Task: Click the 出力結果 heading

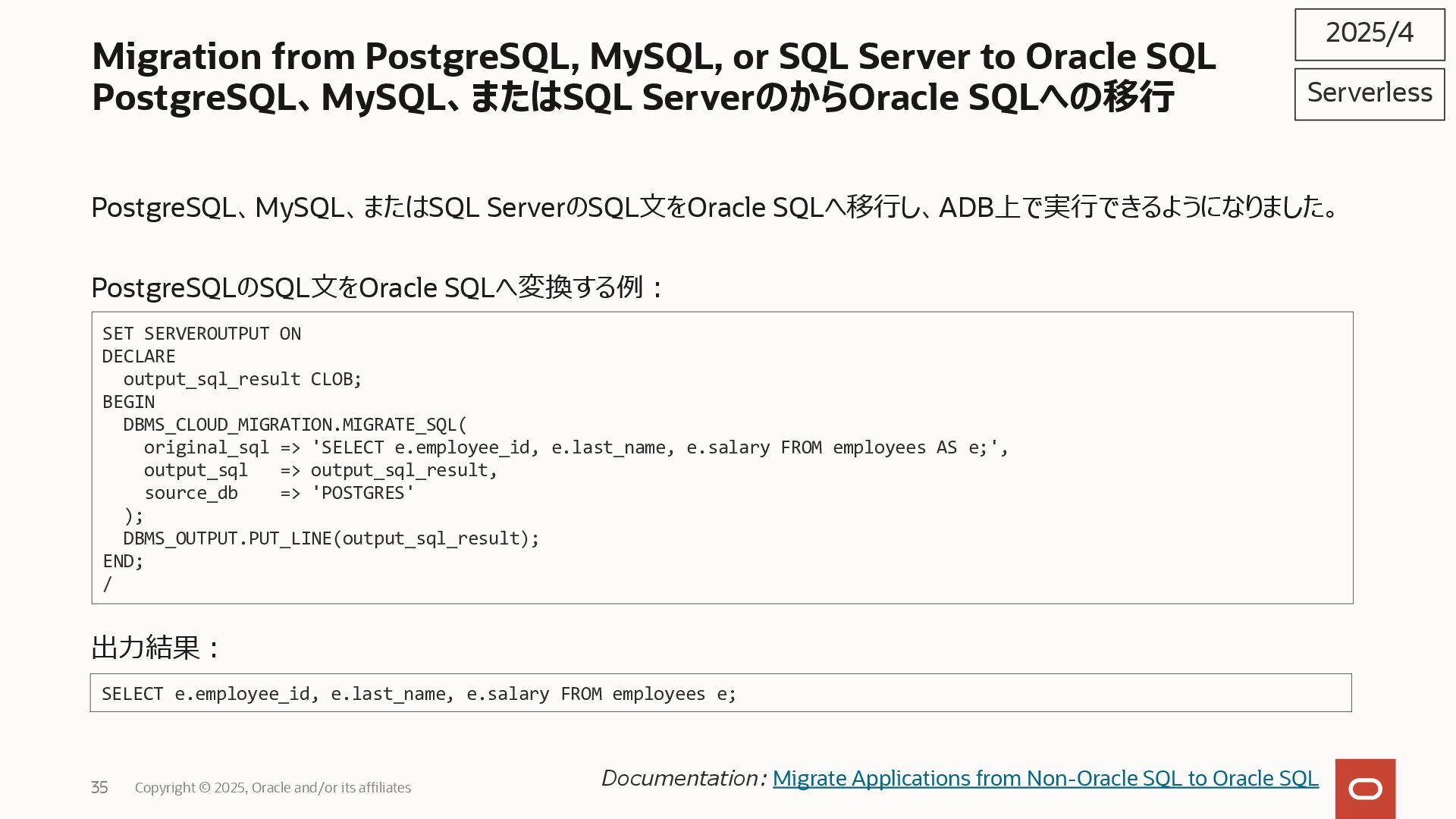Action: (x=155, y=648)
